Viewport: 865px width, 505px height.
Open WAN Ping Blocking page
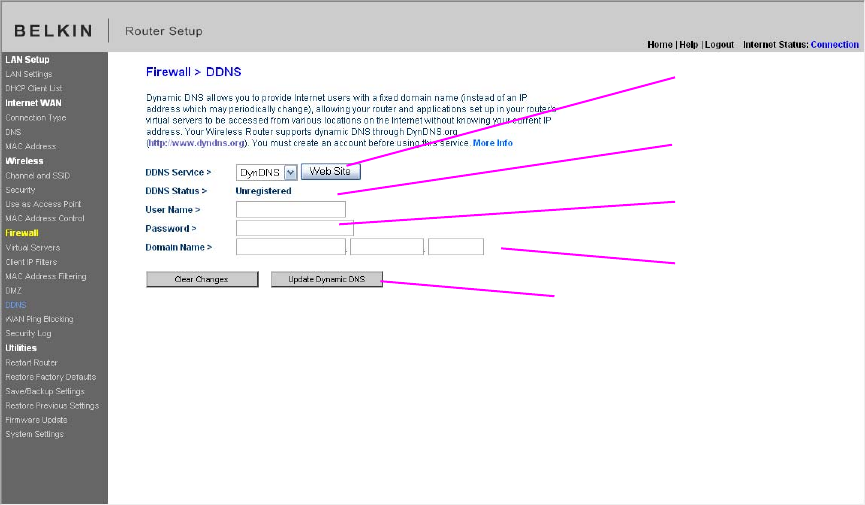coord(39,319)
